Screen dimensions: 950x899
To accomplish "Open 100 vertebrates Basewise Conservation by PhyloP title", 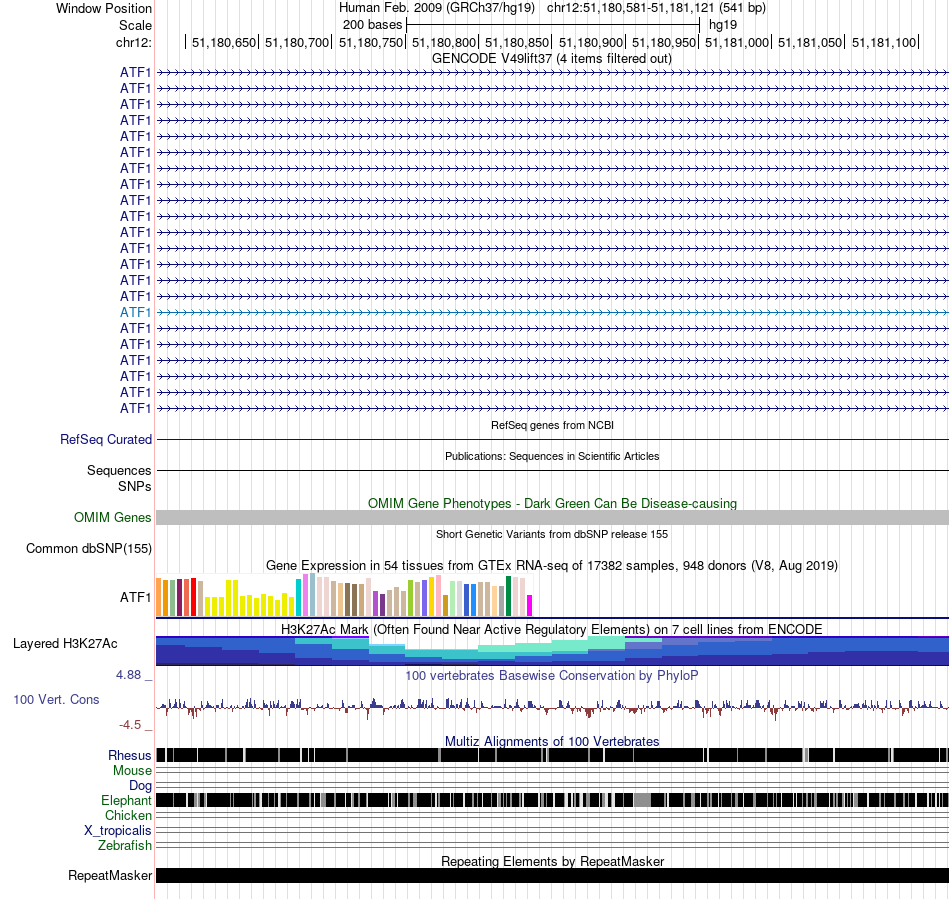I will (551, 675).
